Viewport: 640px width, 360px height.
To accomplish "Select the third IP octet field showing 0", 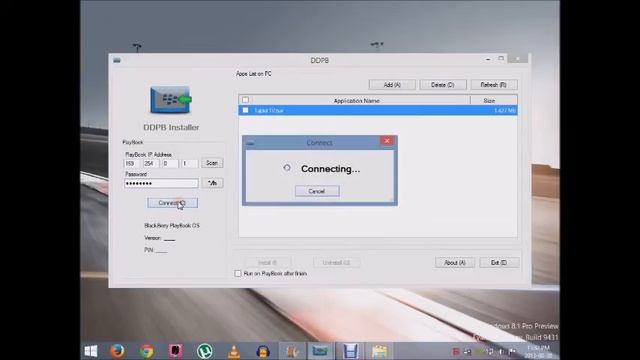I will click(170, 163).
